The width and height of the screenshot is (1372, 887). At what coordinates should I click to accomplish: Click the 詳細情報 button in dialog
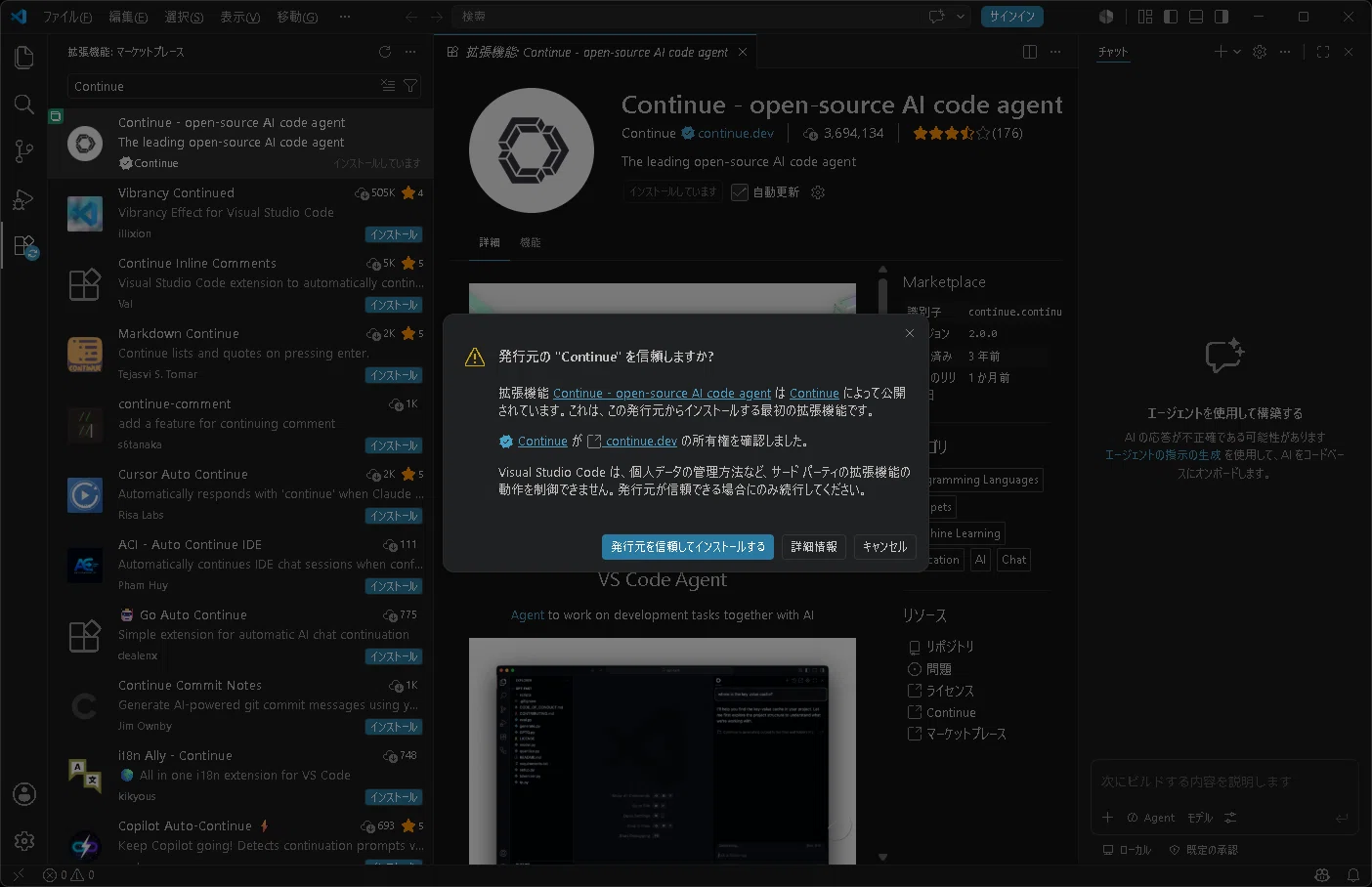(x=814, y=547)
